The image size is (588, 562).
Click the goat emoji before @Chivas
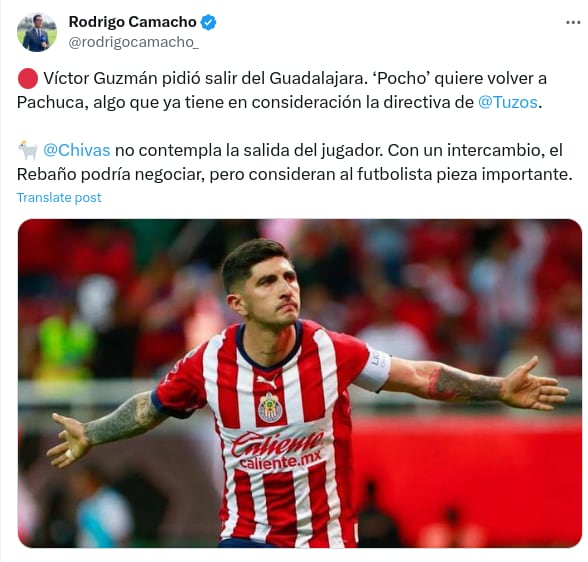pos(28,150)
